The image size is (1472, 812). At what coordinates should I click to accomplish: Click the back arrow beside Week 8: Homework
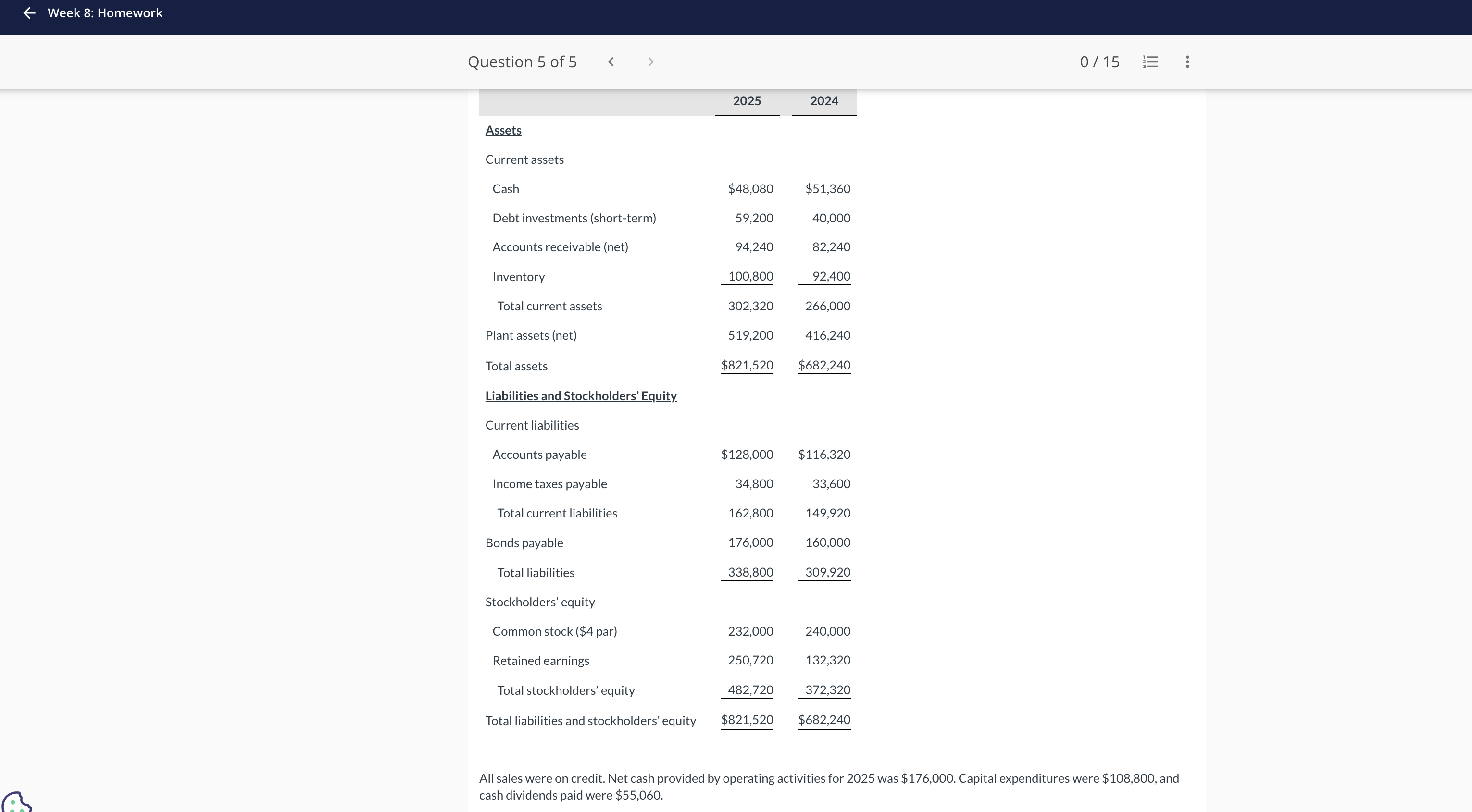click(x=29, y=13)
